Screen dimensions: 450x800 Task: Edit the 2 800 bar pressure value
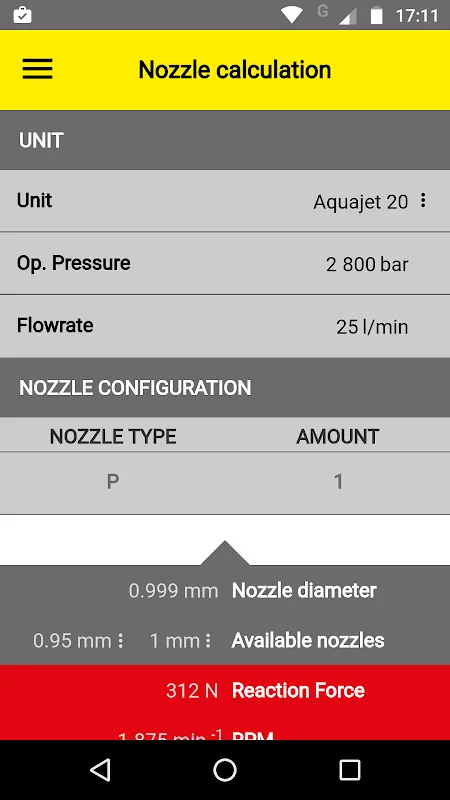pos(367,264)
